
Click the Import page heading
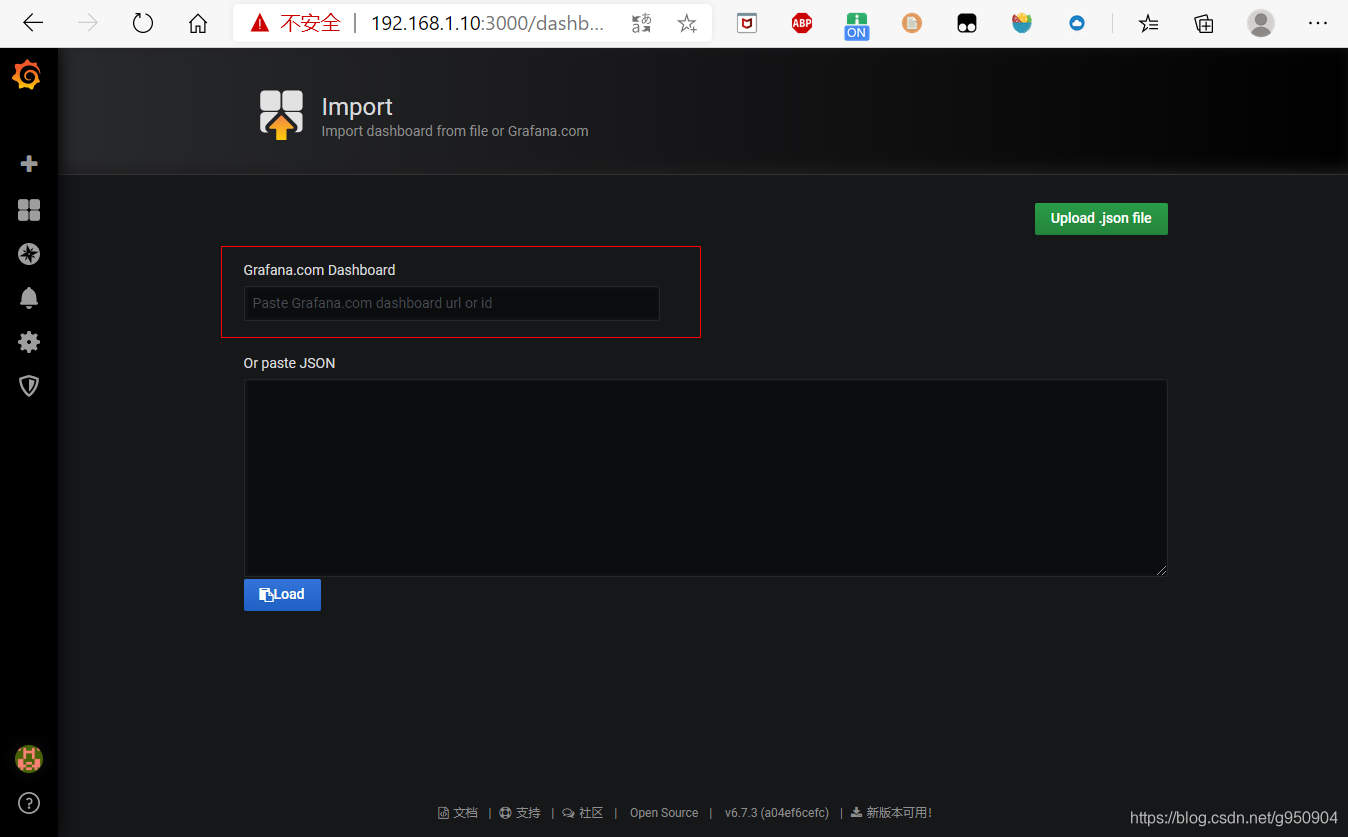[357, 107]
